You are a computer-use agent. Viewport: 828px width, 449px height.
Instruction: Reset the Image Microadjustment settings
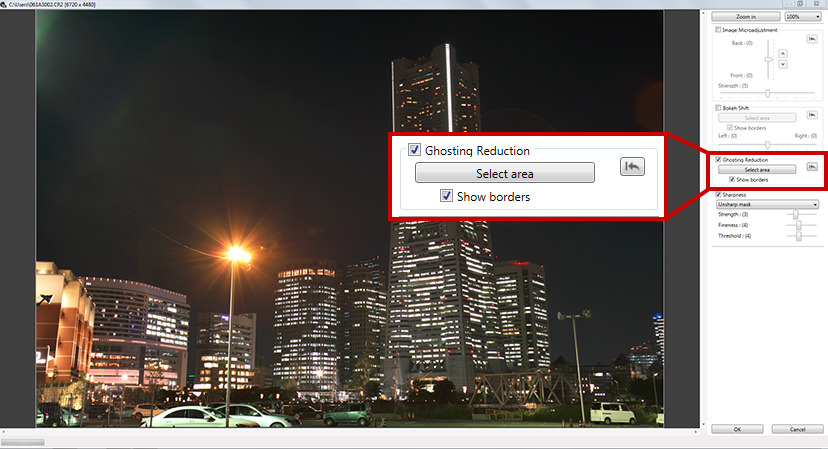(x=812, y=39)
